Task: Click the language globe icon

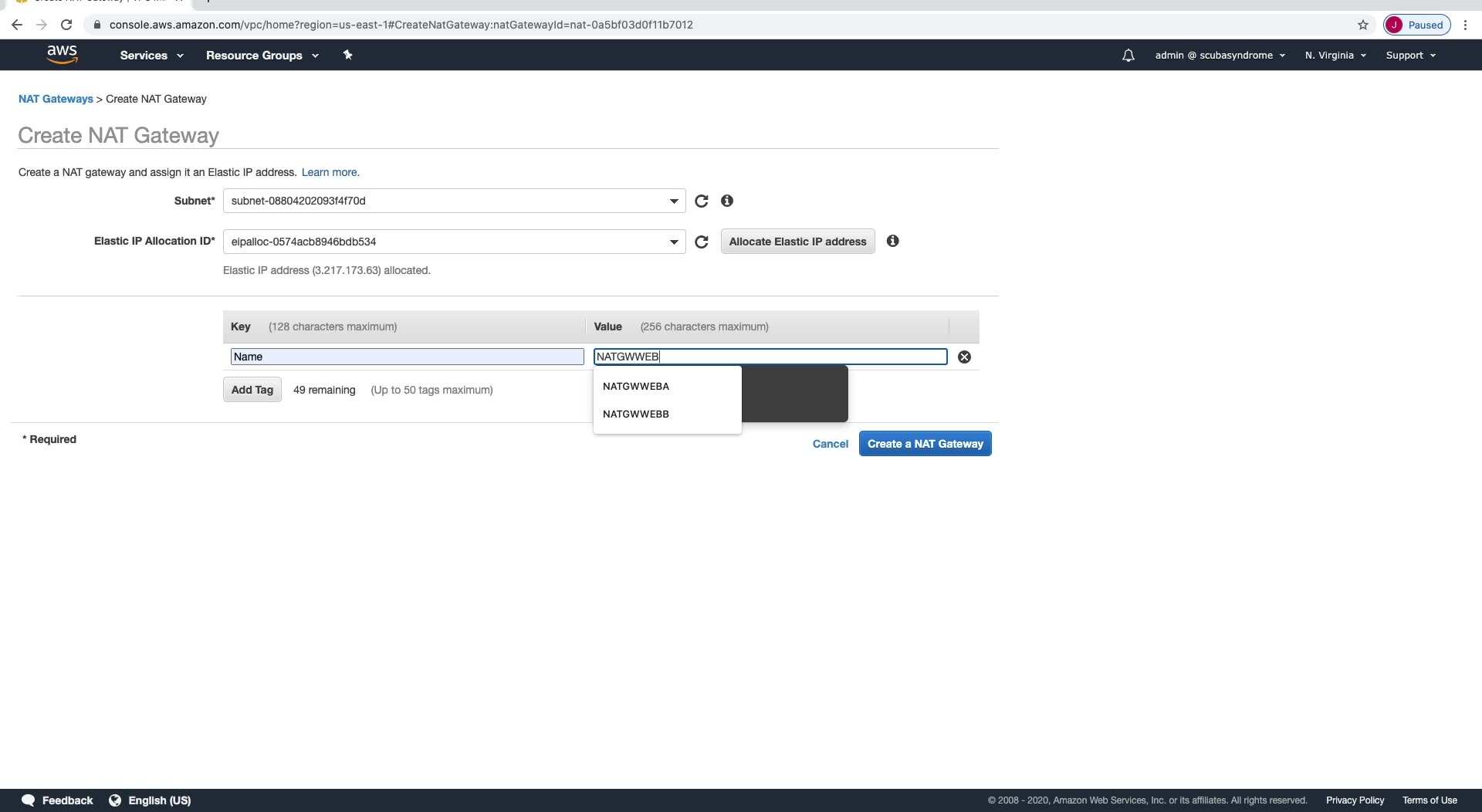Action: tap(115, 800)
